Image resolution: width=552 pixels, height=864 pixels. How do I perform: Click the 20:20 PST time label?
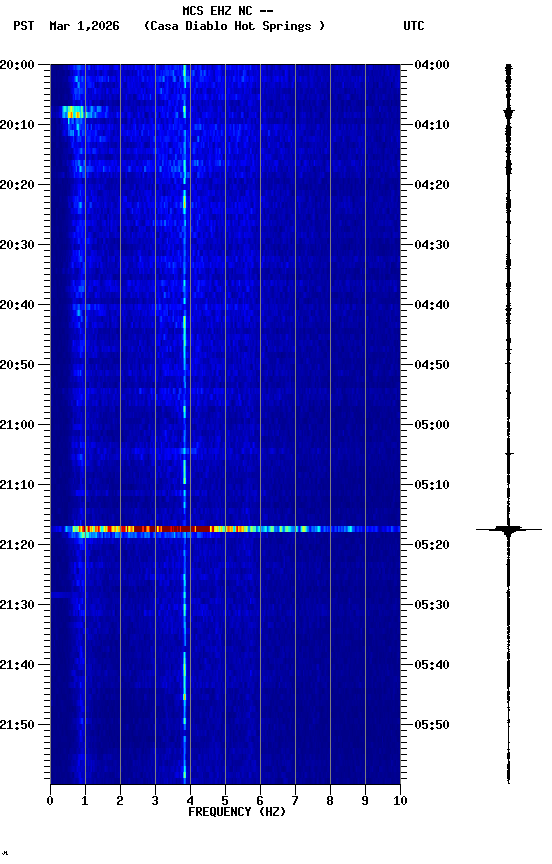point(17,185)
